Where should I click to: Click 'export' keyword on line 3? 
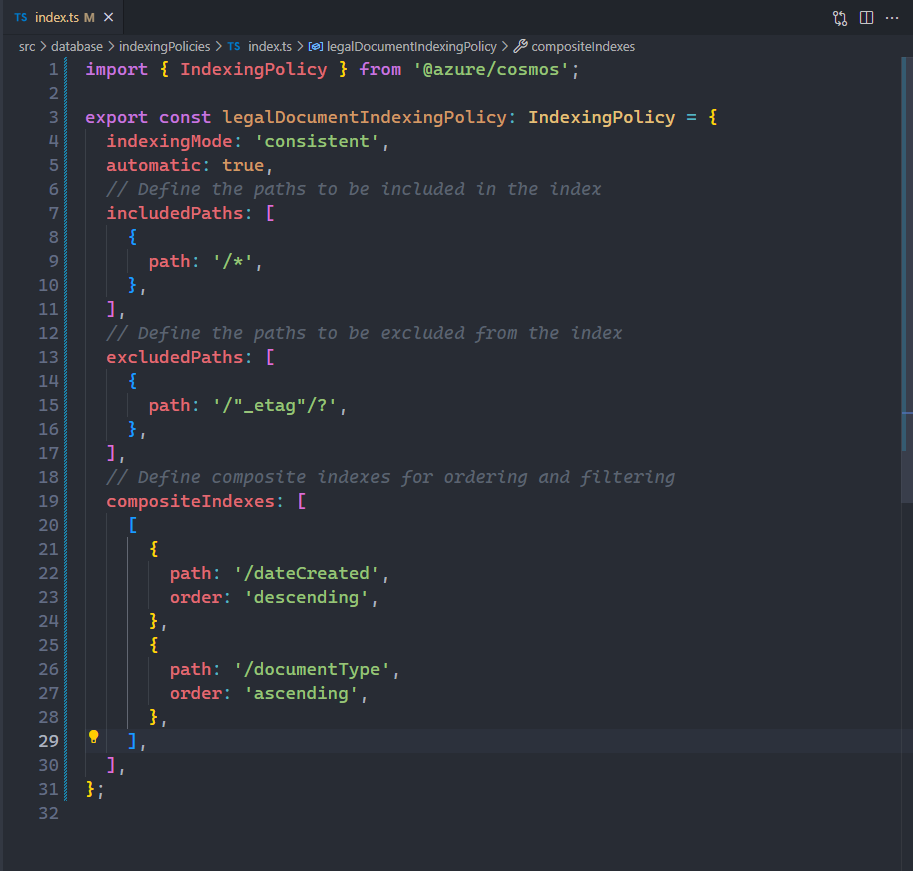pyautogui.click(x=116, y=117)
